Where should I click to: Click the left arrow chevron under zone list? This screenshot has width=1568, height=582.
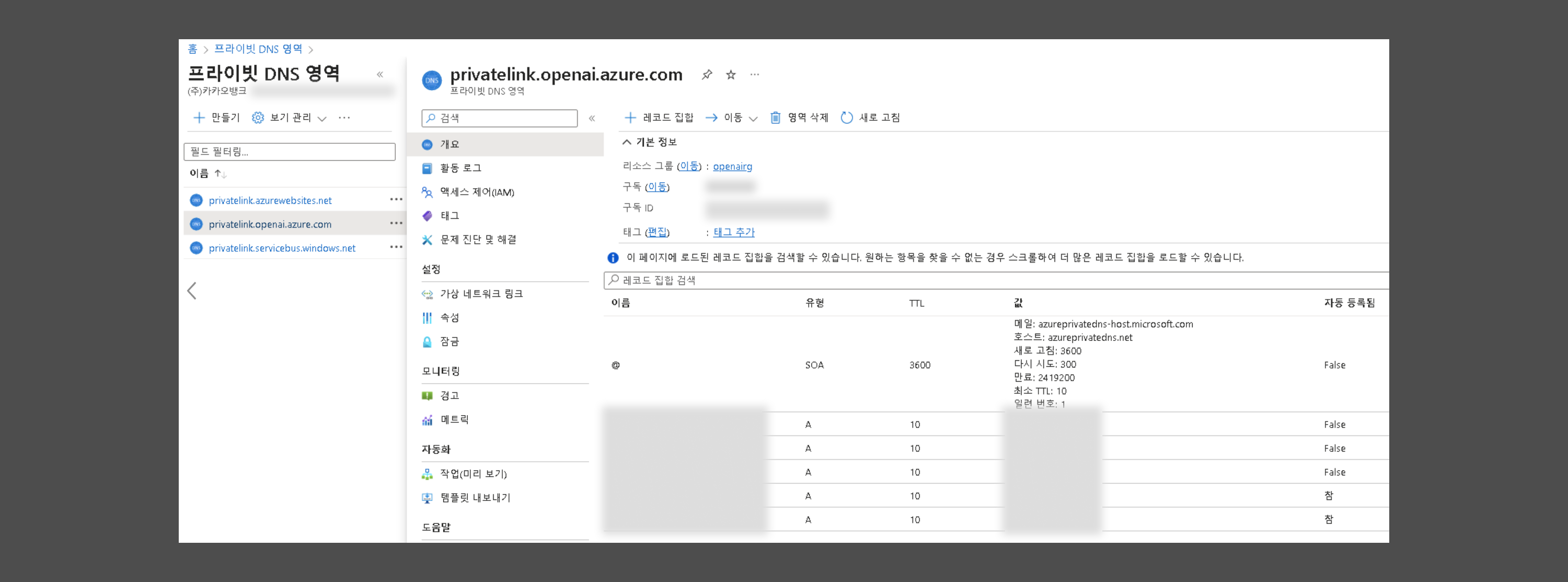point(192,291)
